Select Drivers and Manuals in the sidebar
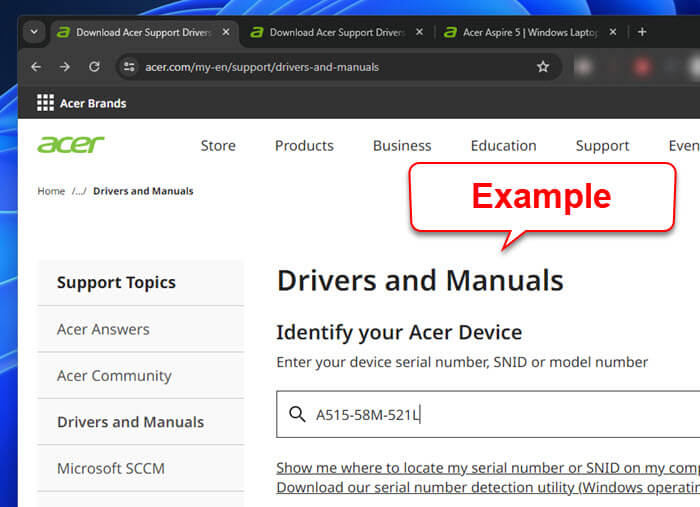This screenshot has width=700, height=507. pos(141,422)
